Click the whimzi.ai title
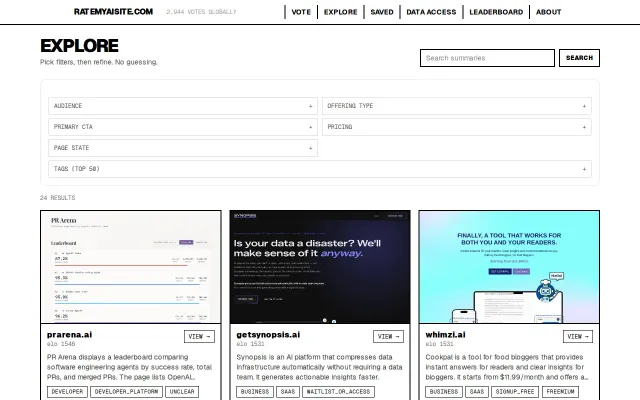Viewport: 640px width, 400px height. pos(445,335)
